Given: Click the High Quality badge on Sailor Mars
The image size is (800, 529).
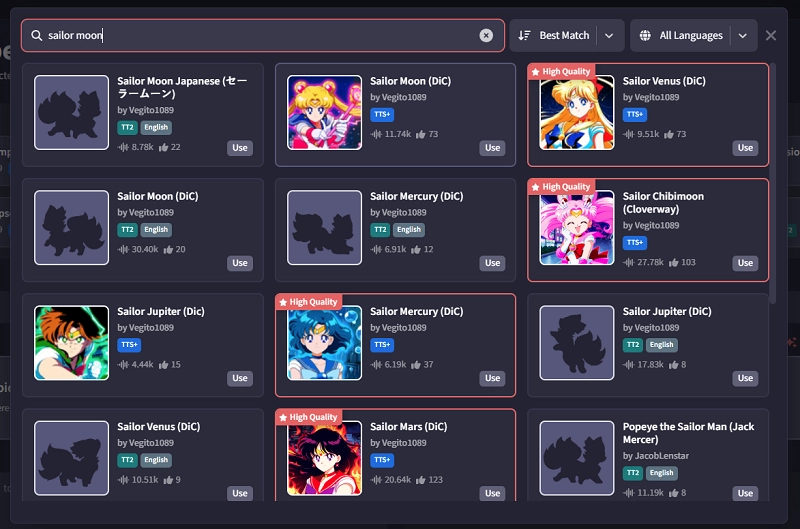Looking at the screenshot, I should pos(308,417).
